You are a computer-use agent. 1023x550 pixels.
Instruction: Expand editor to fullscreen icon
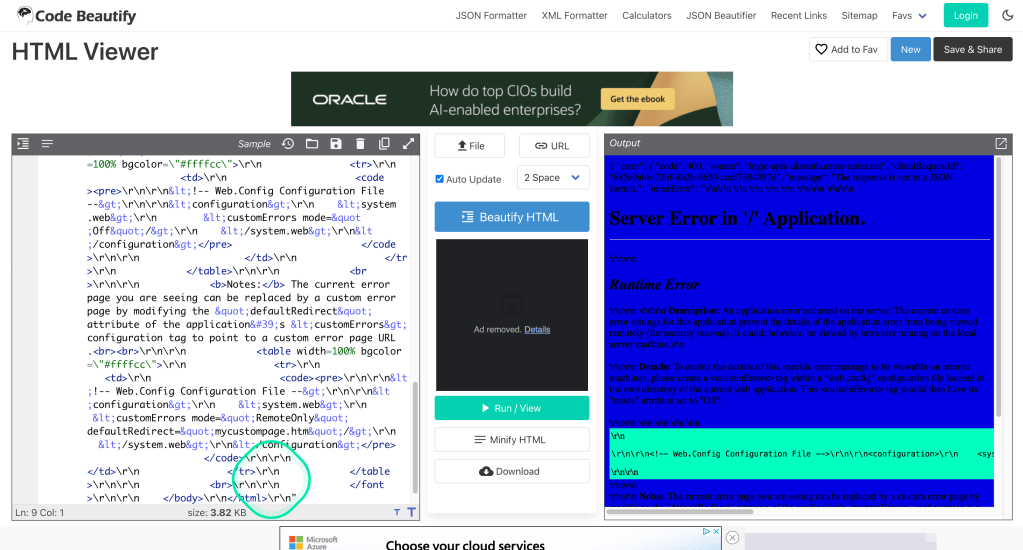(x=408, y=144)
